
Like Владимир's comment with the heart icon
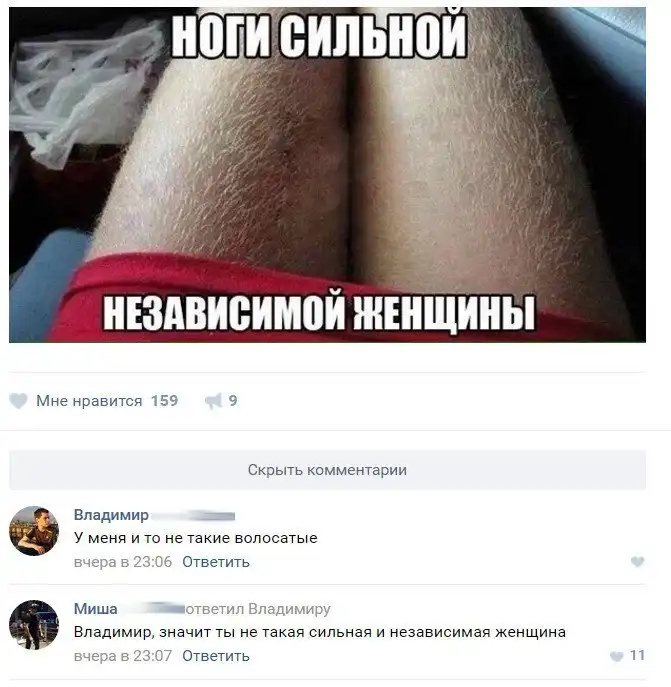tap(637, 561)
